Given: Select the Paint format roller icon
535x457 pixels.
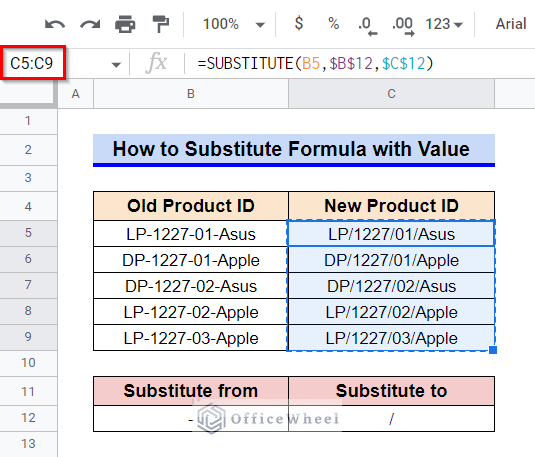Looking at the screenshot, I should (160, 24).
